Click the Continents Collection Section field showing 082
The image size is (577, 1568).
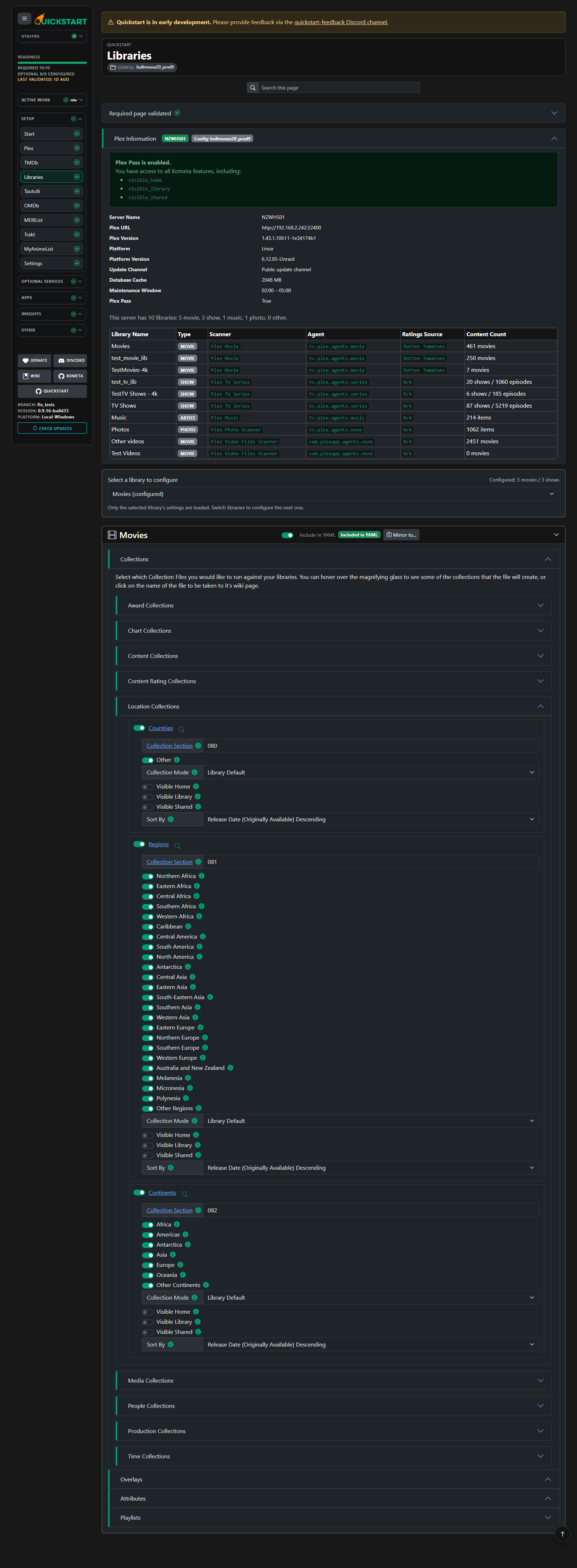pyautogui.click(x=371, y=1210)
